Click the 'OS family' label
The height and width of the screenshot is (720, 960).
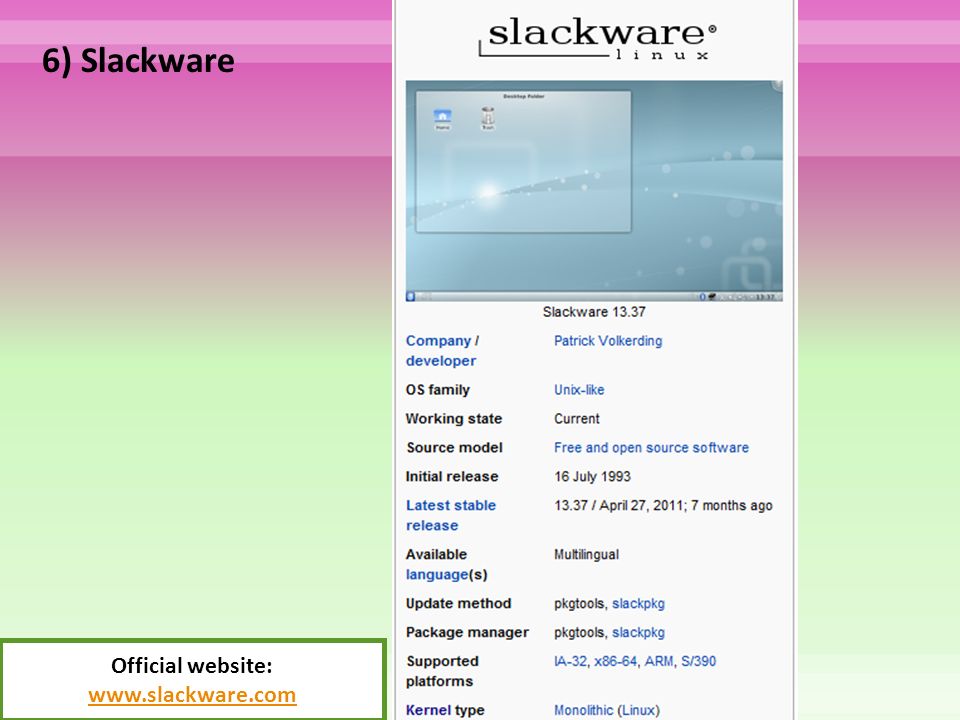click(438, 390)
